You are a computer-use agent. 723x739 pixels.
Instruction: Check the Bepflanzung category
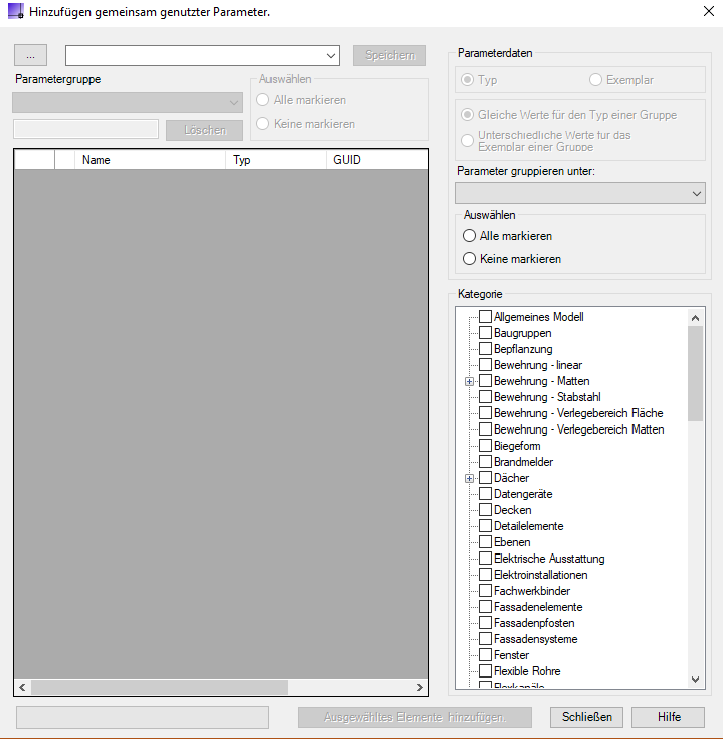click(485, 349)
